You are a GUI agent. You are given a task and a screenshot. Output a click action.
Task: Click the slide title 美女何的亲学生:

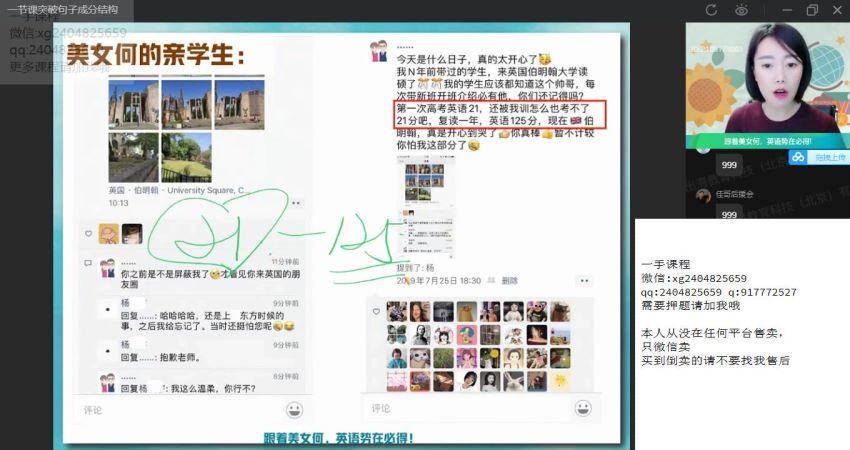[156, 54]
